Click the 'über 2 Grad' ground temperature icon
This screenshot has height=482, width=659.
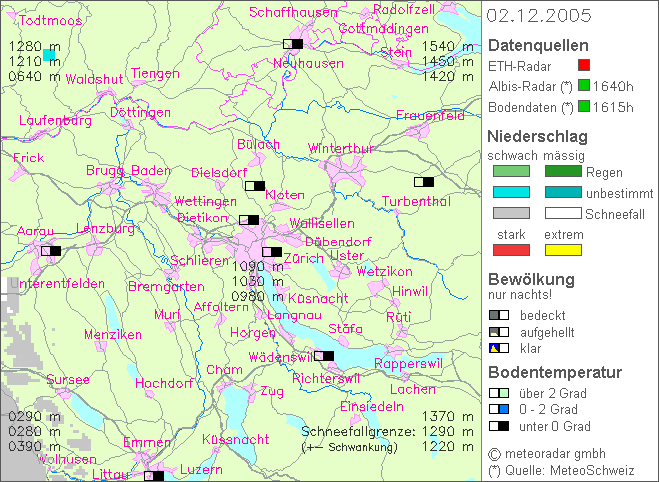pyautogui.click(x=499, y=393)
